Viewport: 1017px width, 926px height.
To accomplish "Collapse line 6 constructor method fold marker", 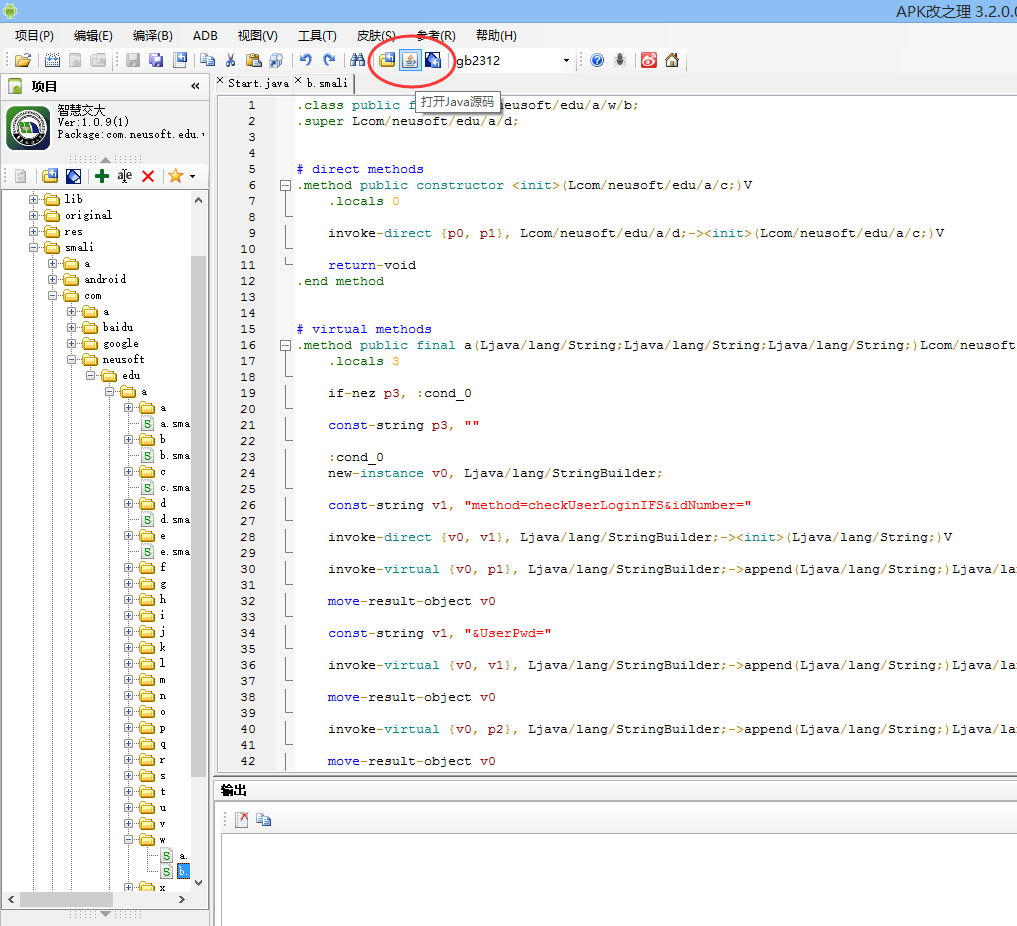I will point(286,185).
